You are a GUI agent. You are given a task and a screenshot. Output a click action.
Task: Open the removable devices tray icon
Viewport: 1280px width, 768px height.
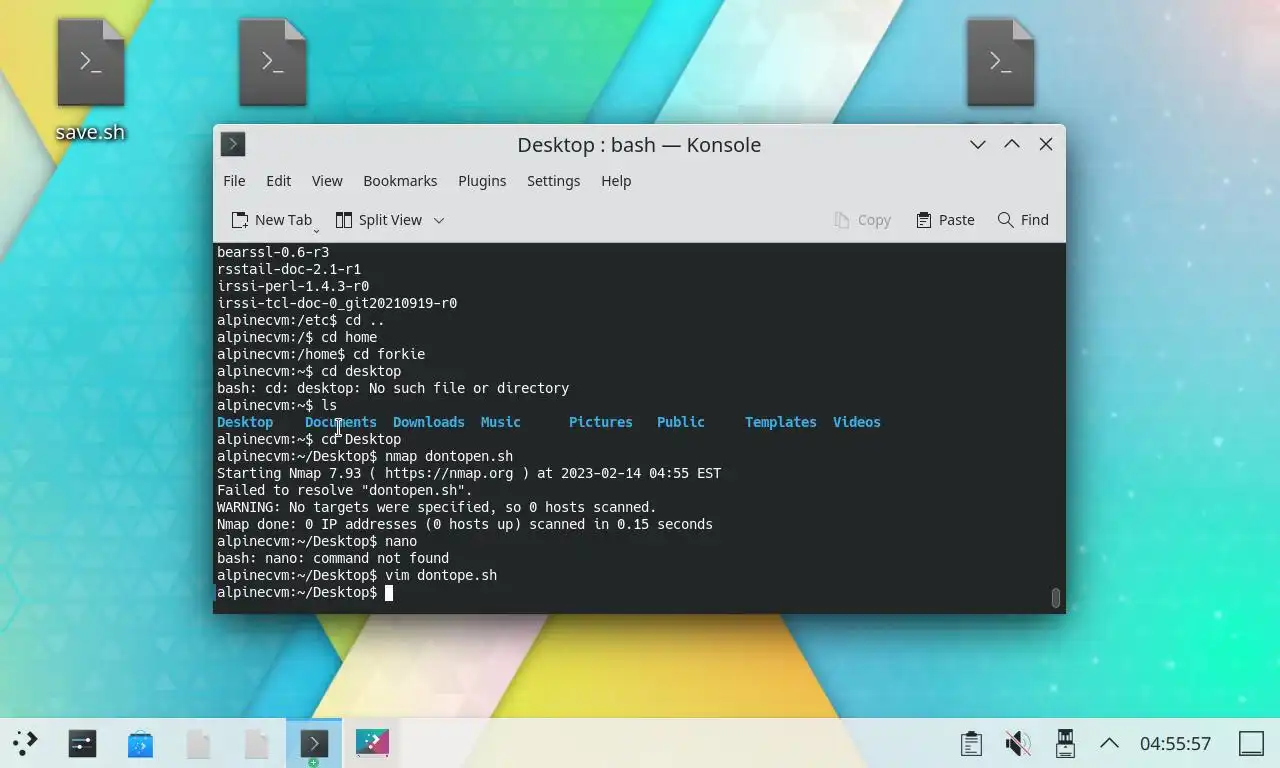point(1065,743)
